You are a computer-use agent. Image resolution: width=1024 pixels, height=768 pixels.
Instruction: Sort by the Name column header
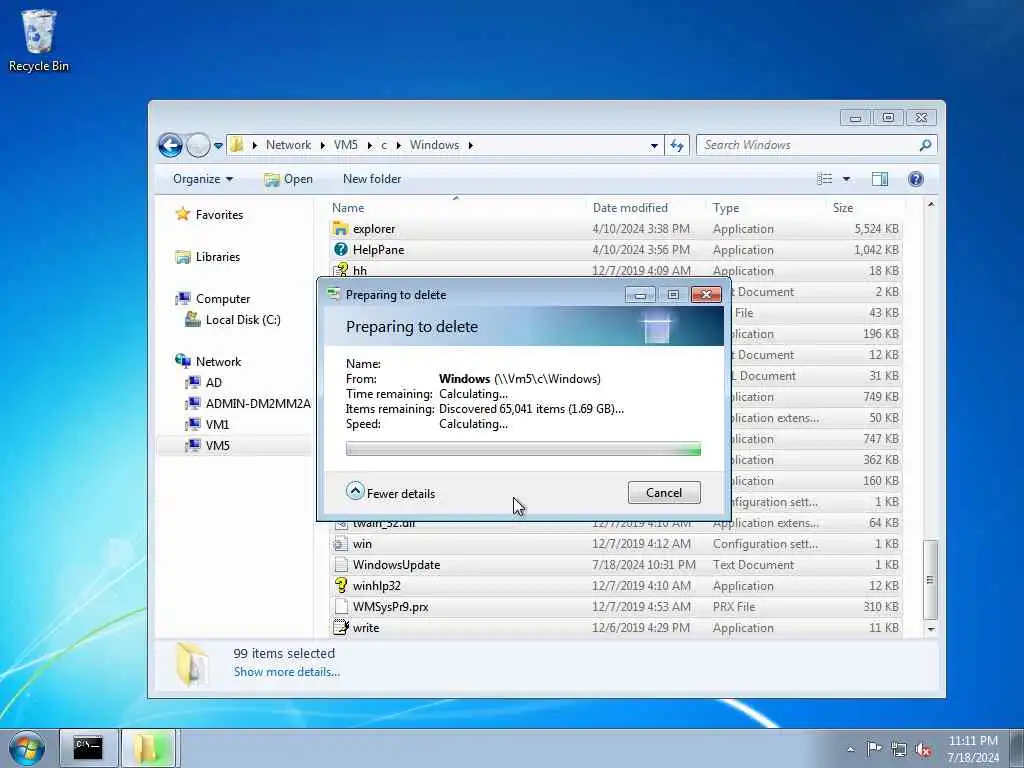tap(348, 208)
